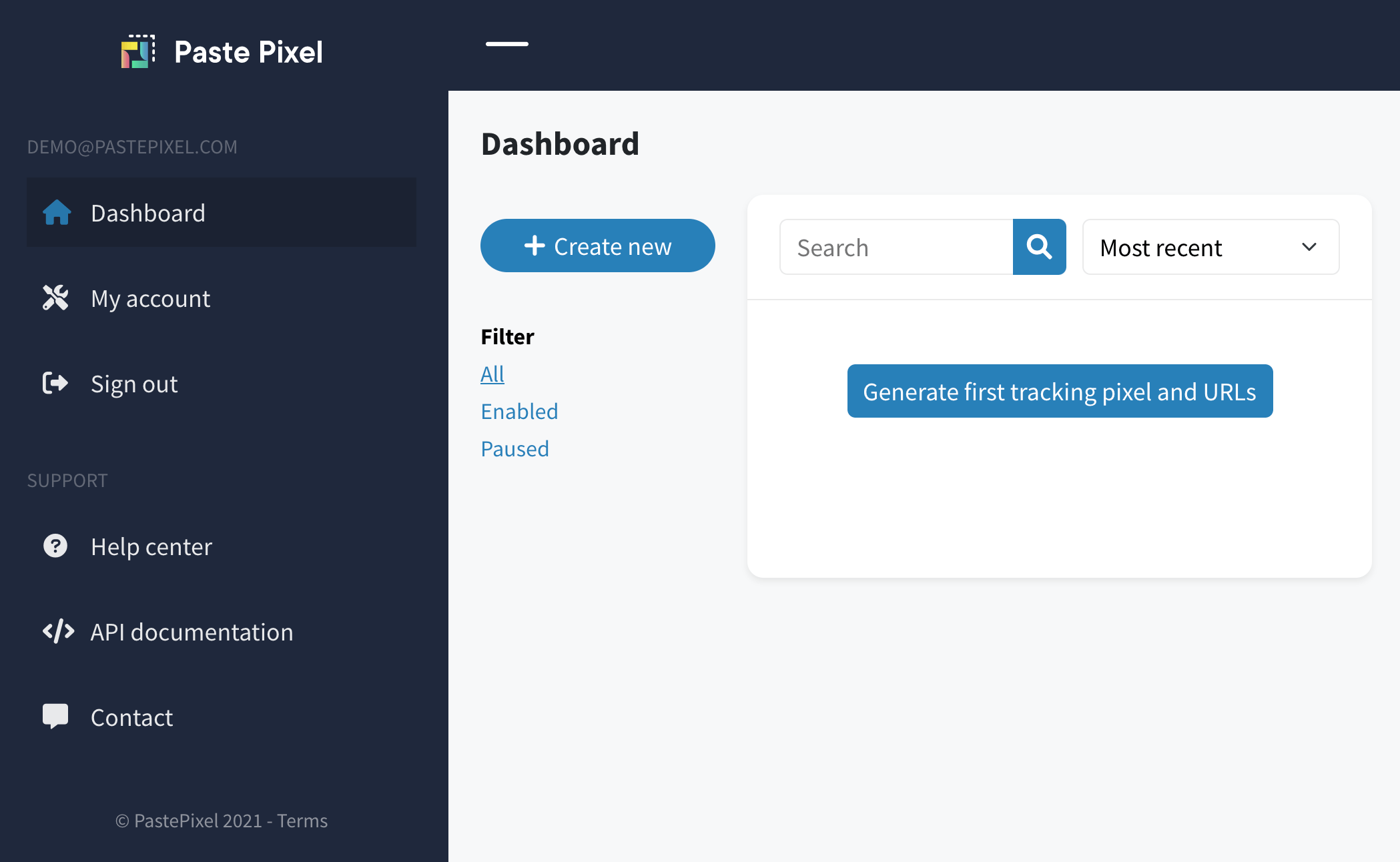
Task: Click the search input field
Action: tap(896, 247)
